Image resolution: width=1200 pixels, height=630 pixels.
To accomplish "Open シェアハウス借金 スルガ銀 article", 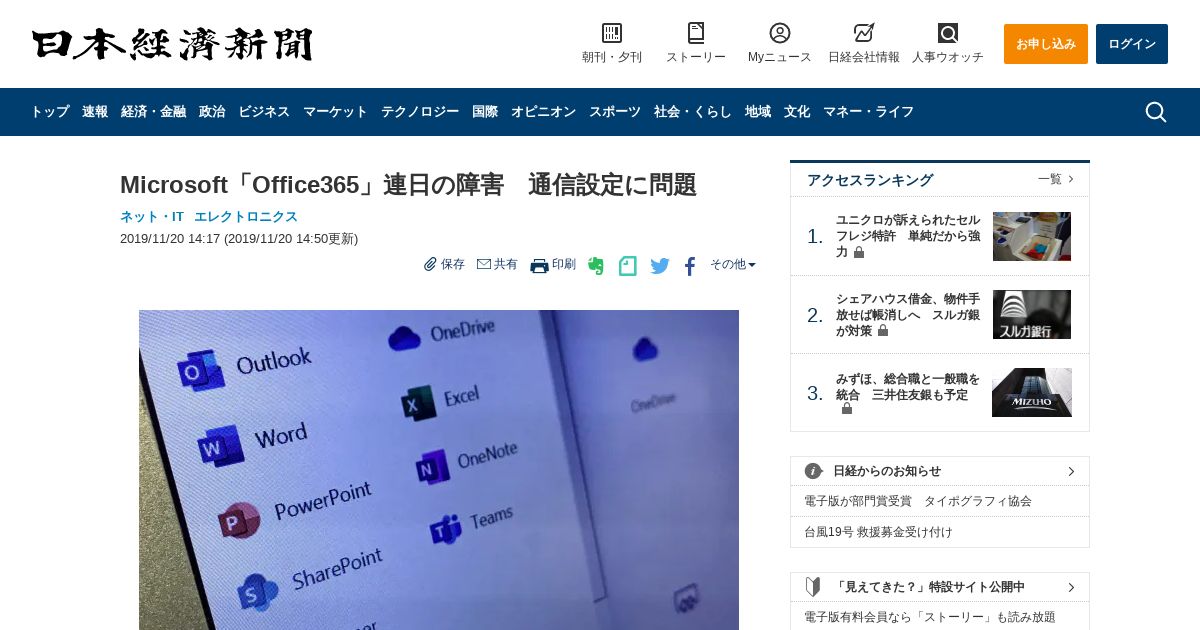I will (908, 314).
